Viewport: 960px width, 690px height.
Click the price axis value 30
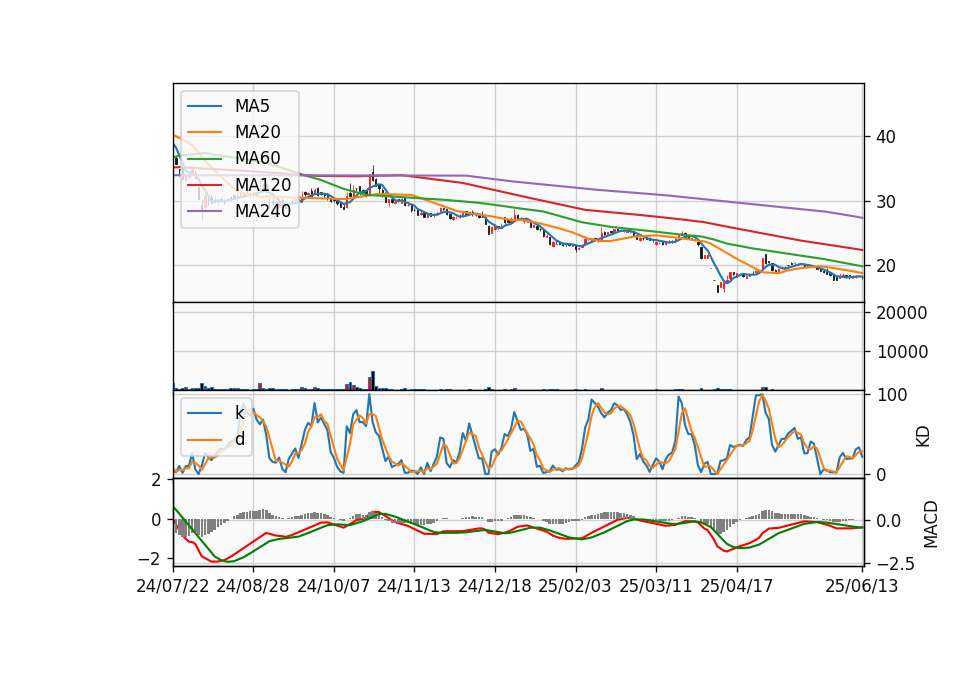click(886, 202)
